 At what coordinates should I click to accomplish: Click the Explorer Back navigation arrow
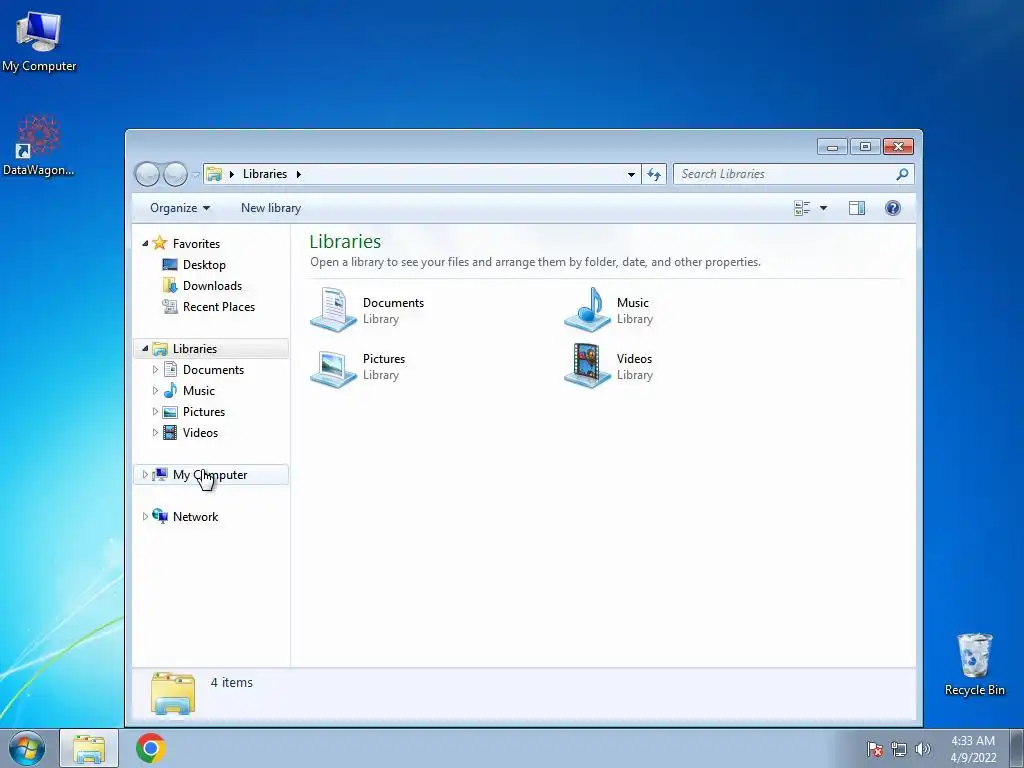coord(148,174)
